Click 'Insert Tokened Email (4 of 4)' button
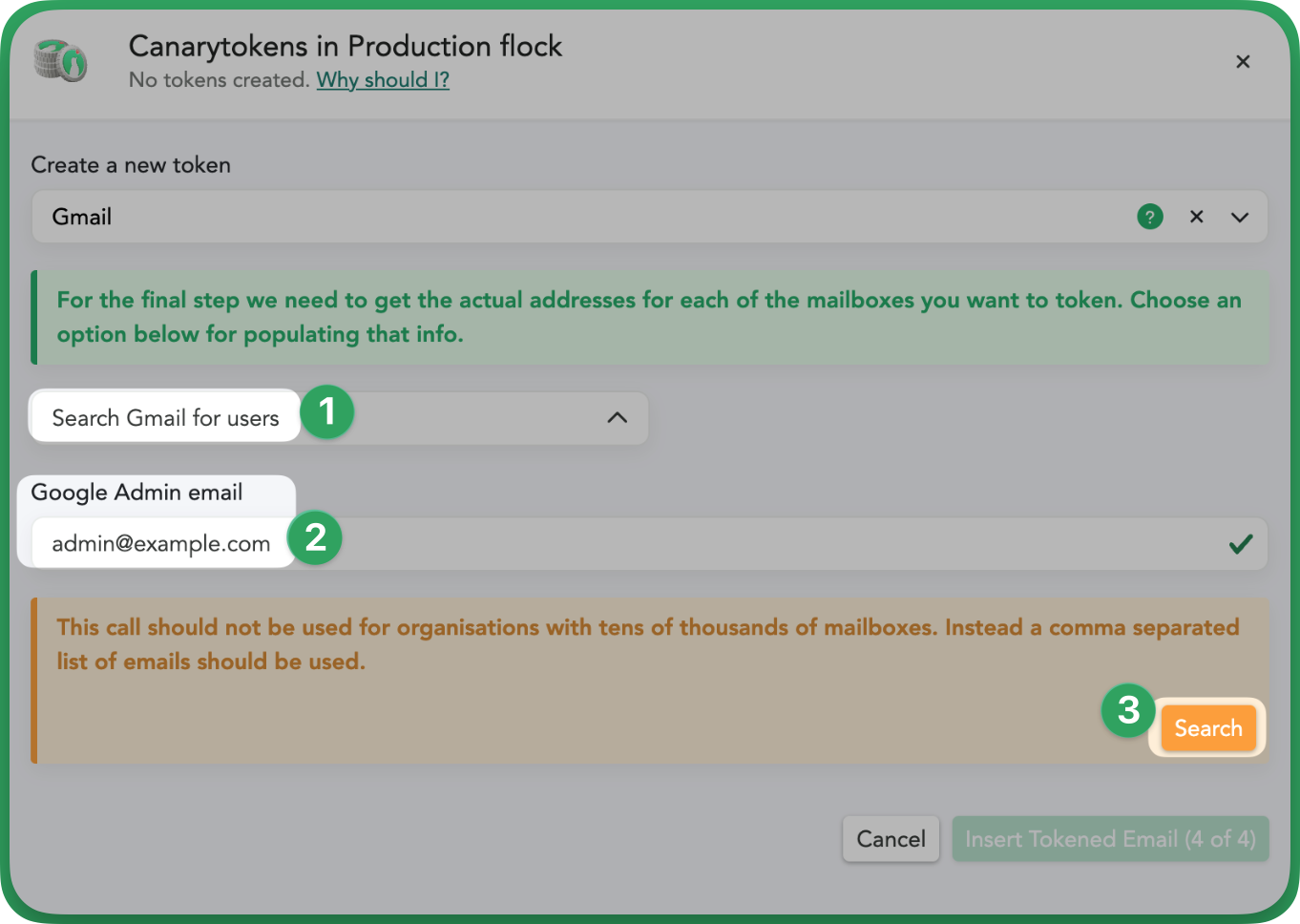The width and height of the screenshot is (1300, 924). [1110, 839]
